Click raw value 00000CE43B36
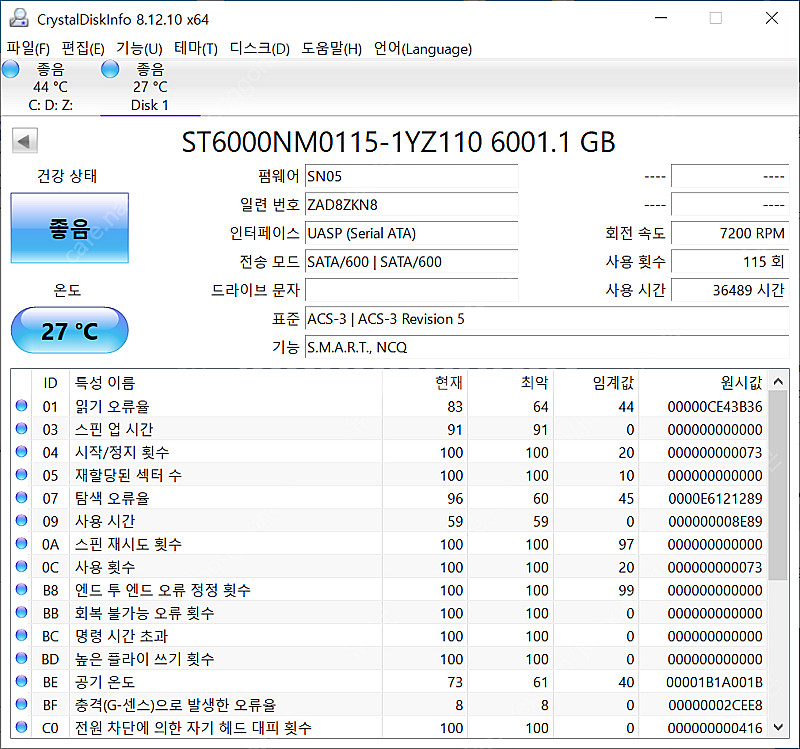 (715, 407)
